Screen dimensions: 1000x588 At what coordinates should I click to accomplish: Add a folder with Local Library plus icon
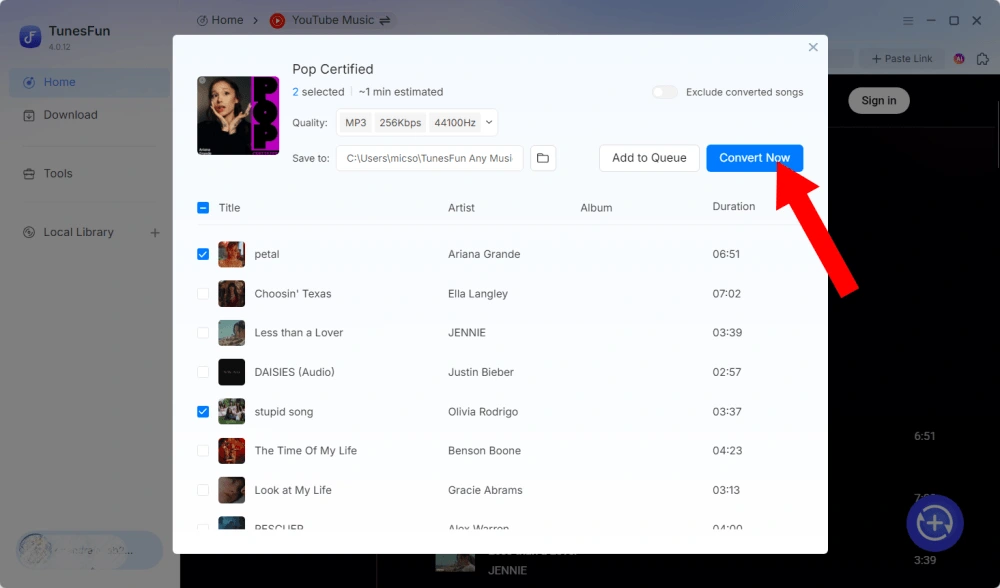pyautogui.click(x=155, y=233)
